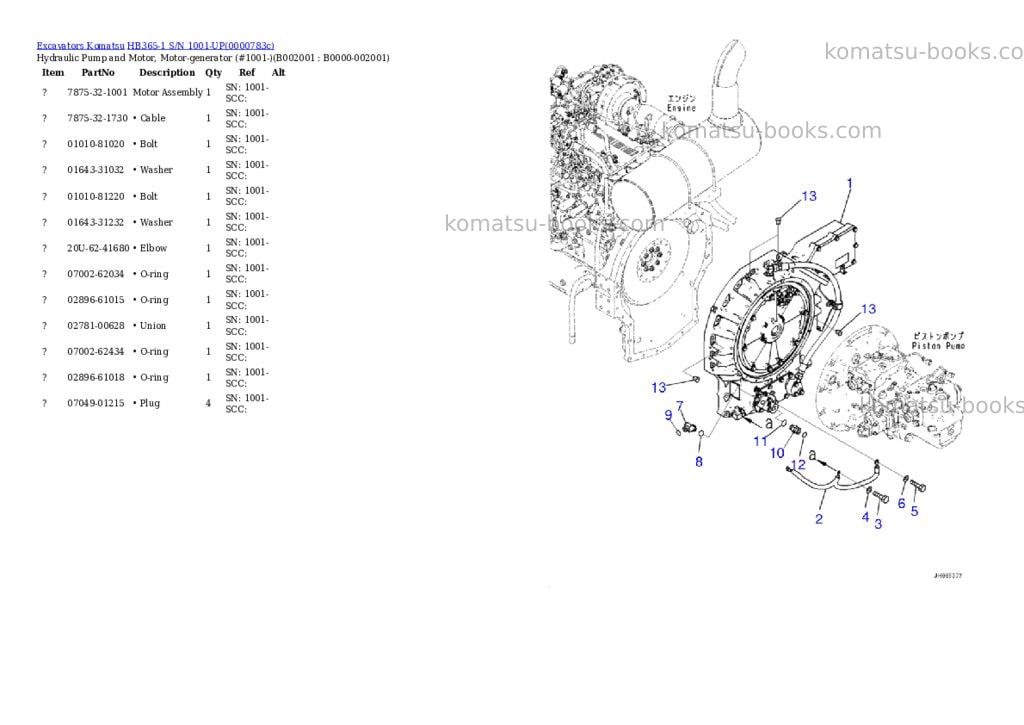Click callout number 2 in diagram
This screenshot has height=725, width=1024.
coord(819,519)
